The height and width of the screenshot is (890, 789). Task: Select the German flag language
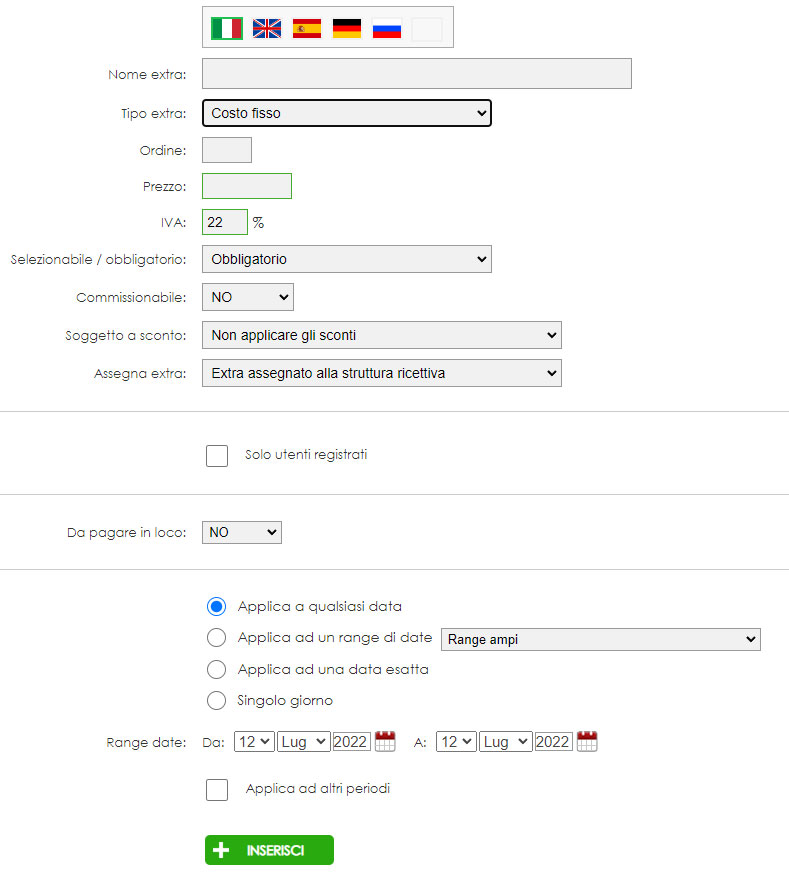(347, 28)
